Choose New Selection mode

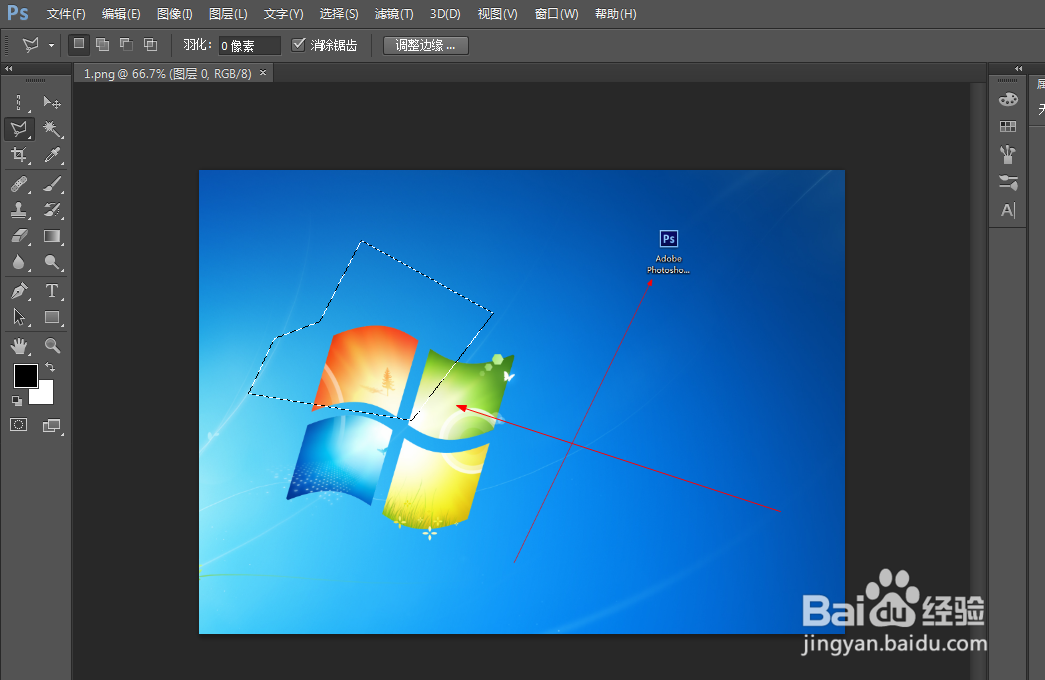point(79,44)
